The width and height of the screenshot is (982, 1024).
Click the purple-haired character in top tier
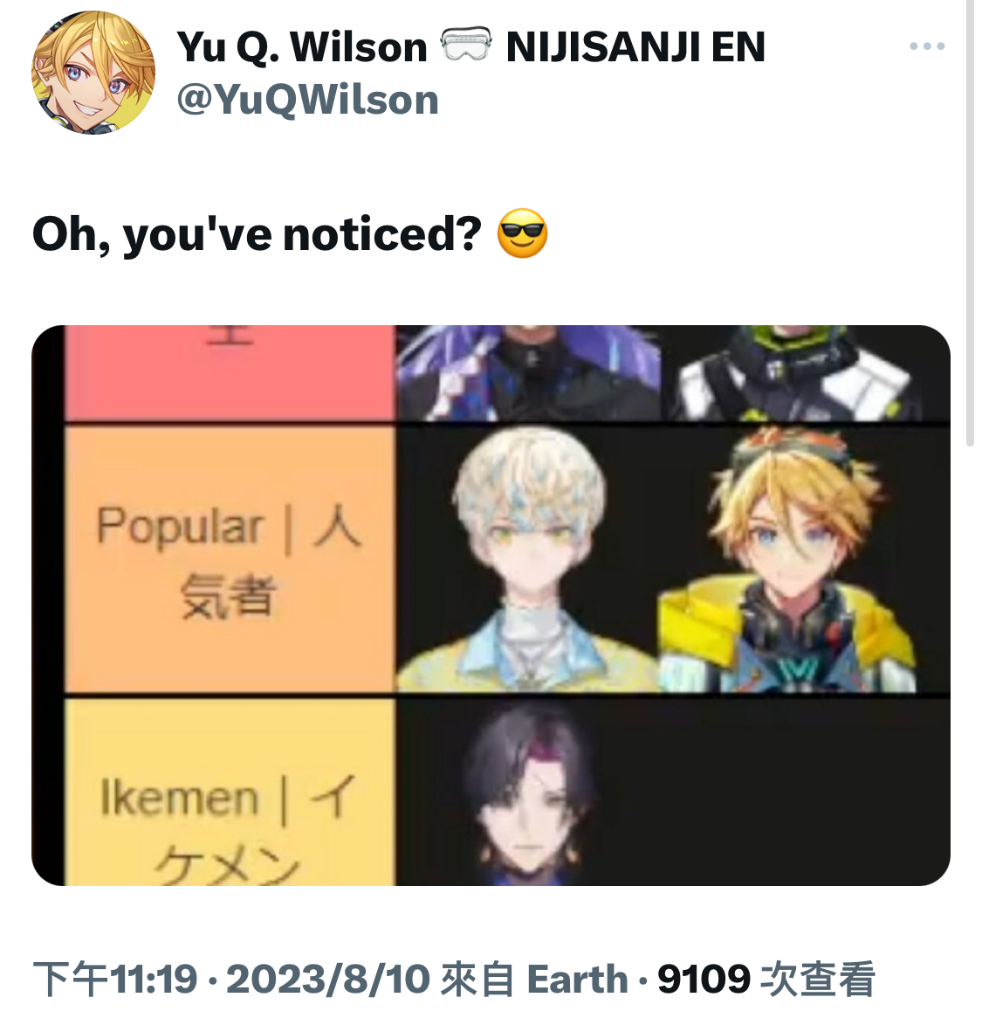(x=528, y=372)
